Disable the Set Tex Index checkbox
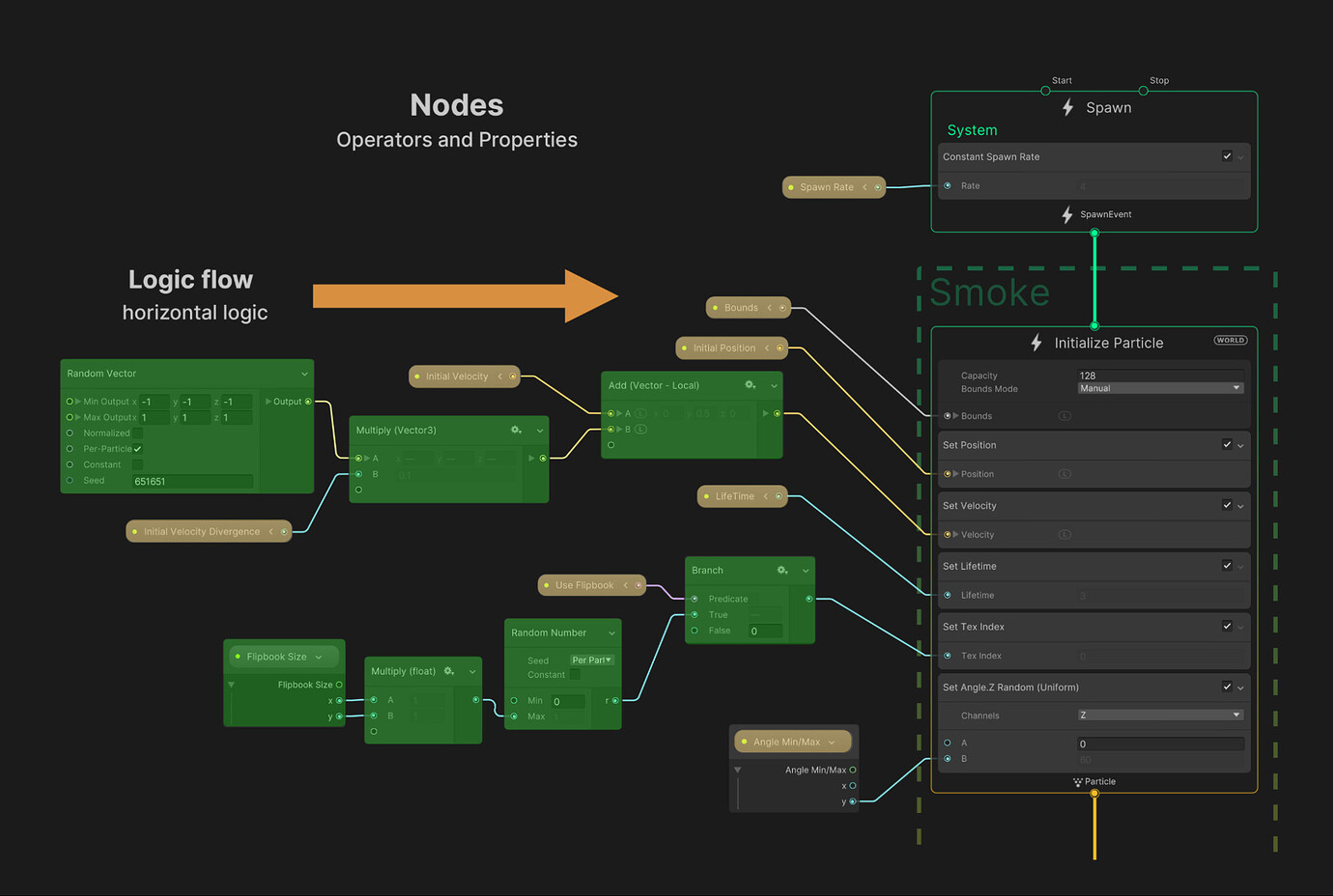The height and width of the screenshot is (896, 1333). [x=1227, y=626]
